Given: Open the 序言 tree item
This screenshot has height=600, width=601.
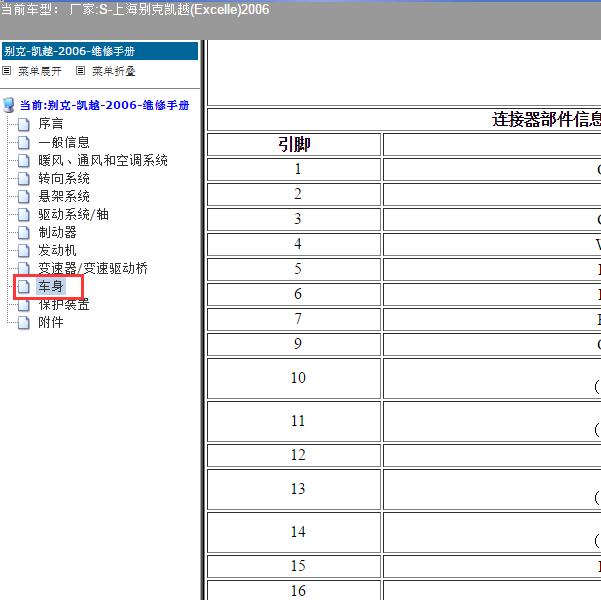Looking at the screenshot, I should [x=51, y=123].
